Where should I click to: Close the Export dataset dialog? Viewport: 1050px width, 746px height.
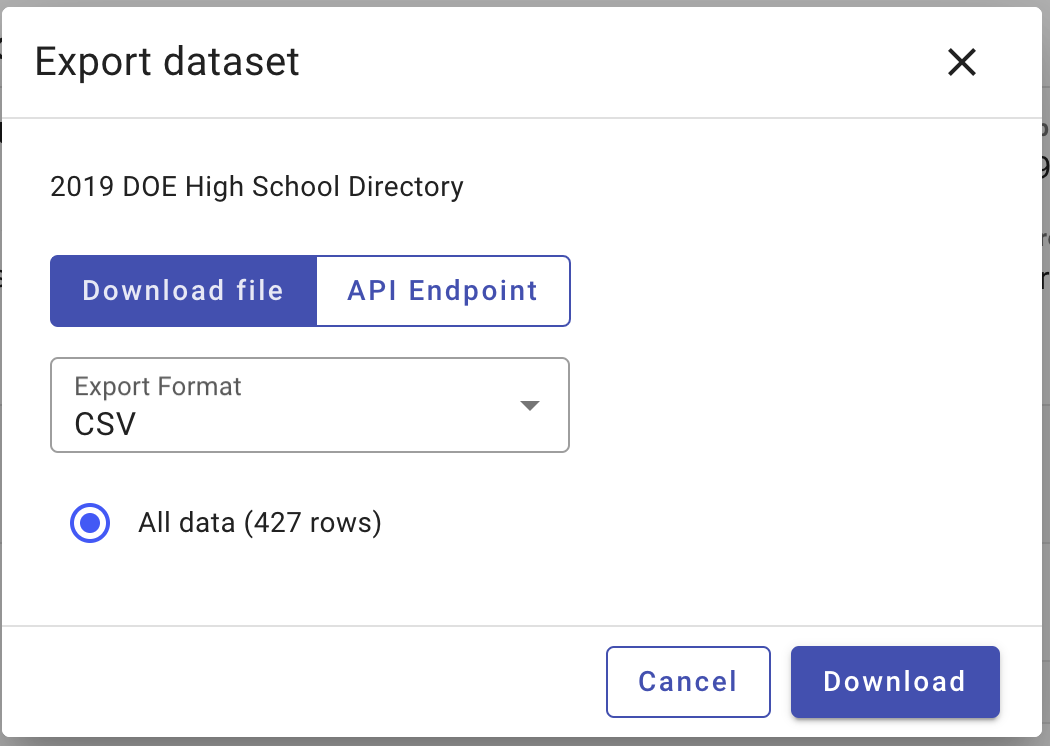coord(962,62)
